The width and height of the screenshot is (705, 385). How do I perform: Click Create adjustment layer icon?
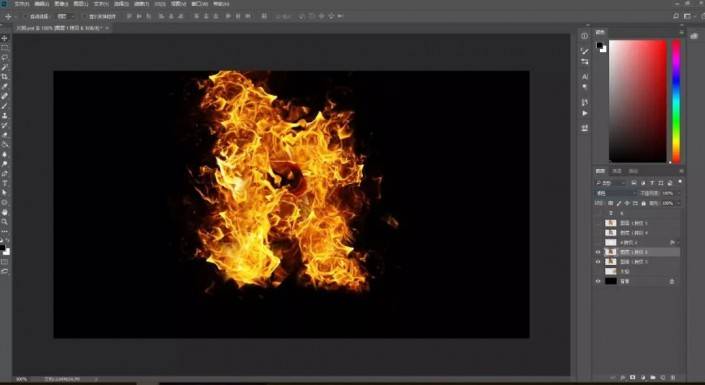pyautogui.click(x=643, y=377)
